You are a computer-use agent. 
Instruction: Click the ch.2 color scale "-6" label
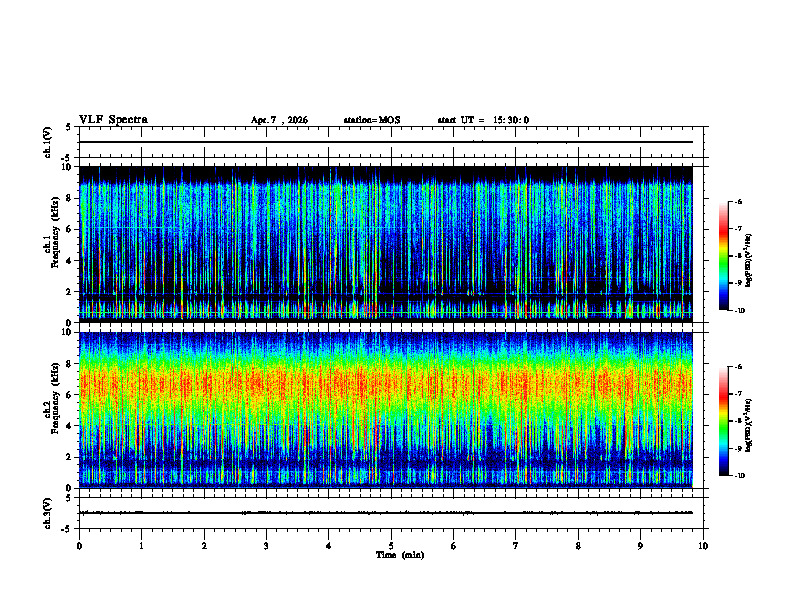[738, 367]
